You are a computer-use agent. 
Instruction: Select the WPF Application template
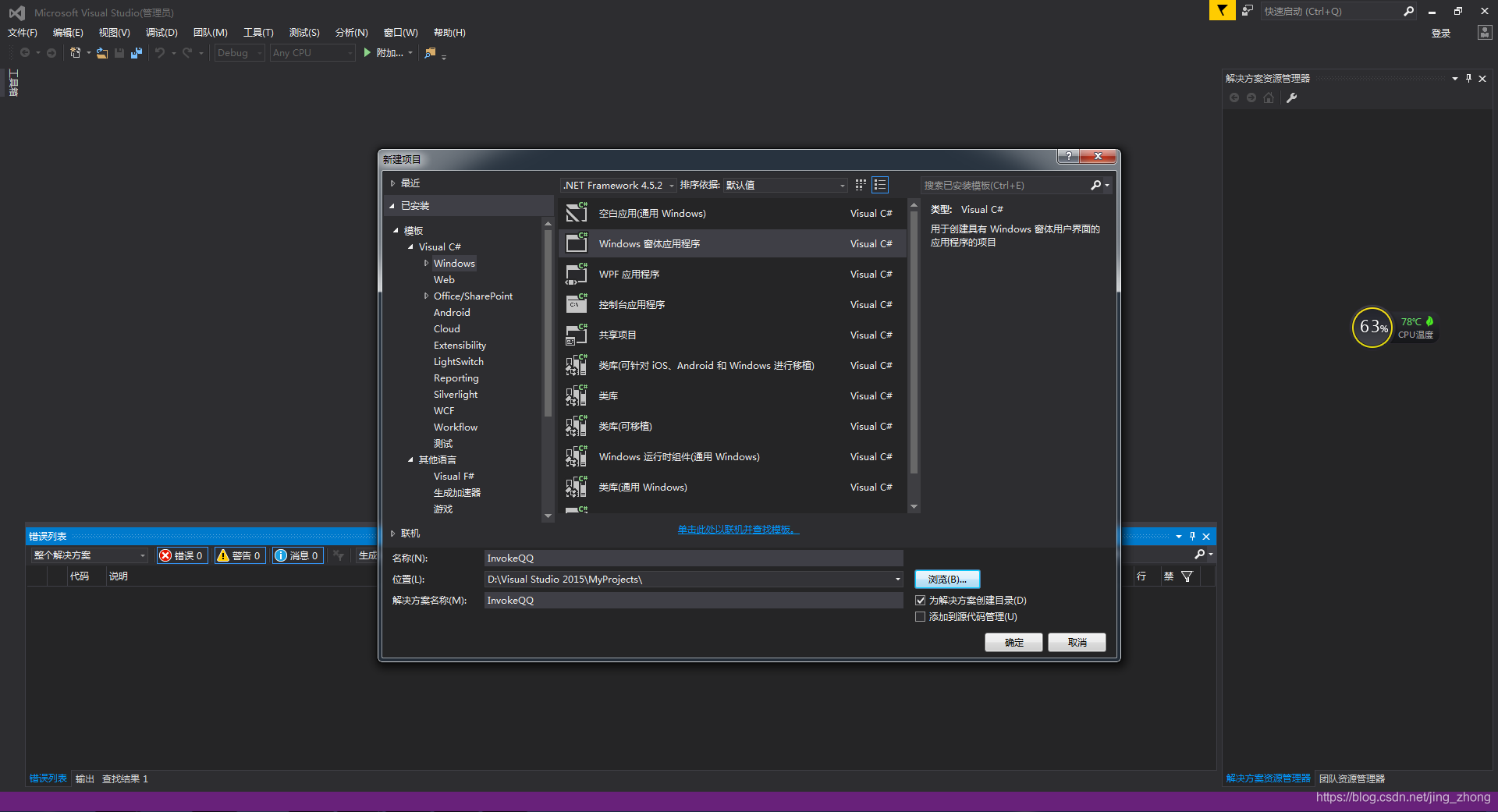pyautogui.click(x=733, y=275)
